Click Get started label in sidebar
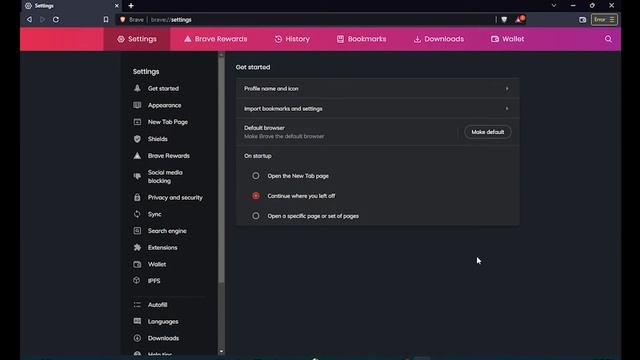 163,89
